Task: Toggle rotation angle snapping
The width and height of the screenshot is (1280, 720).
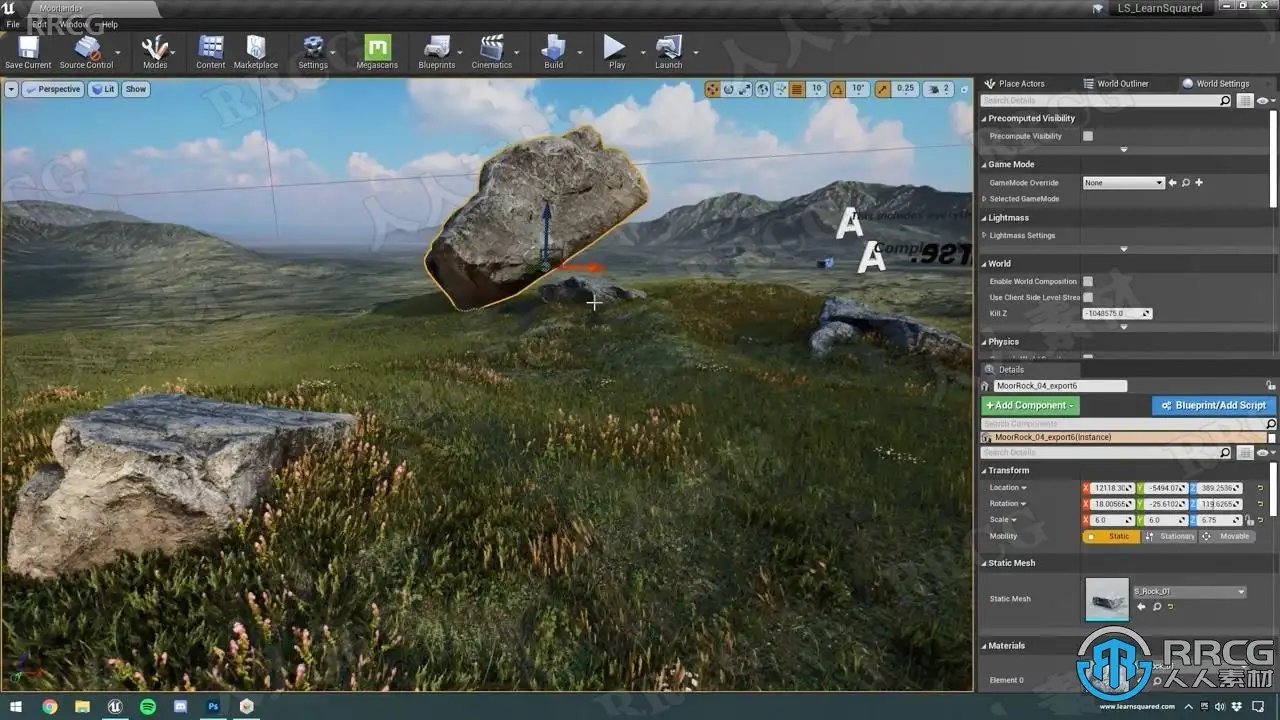Action: point(838,89)
